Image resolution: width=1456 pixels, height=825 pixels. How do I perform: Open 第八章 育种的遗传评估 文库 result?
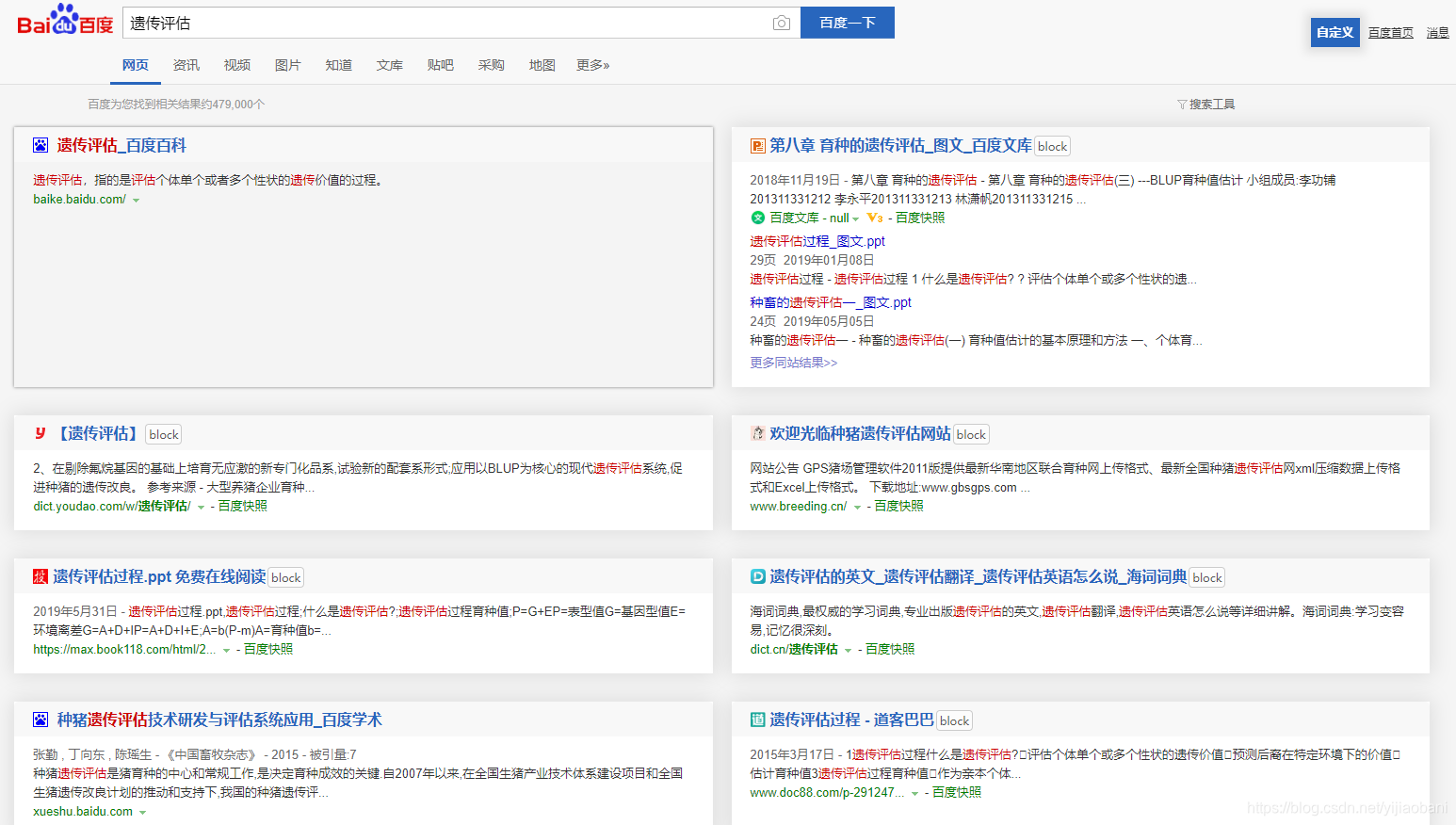coord(900,145)
